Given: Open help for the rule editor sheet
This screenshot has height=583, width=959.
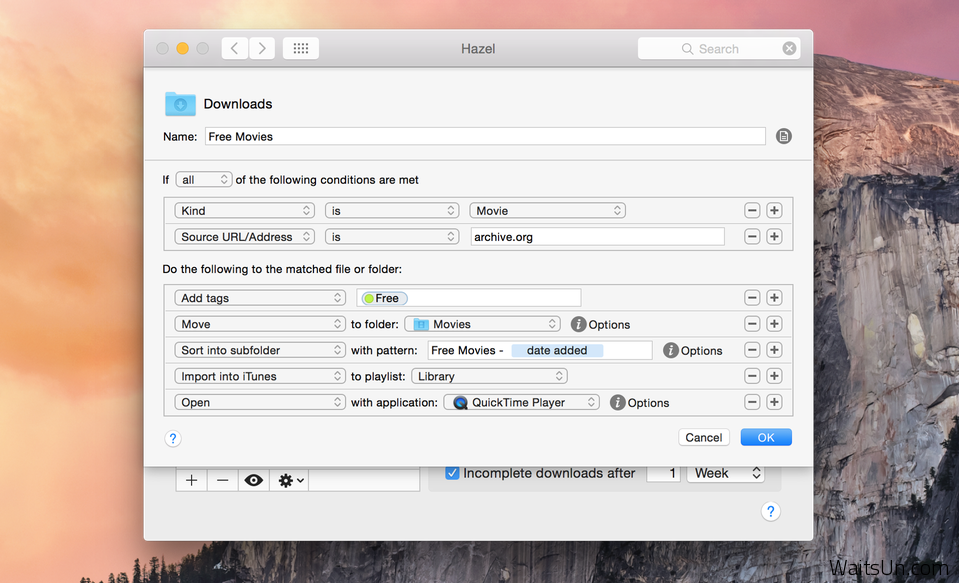Looking at the screenshot, I should click(172, 439).
